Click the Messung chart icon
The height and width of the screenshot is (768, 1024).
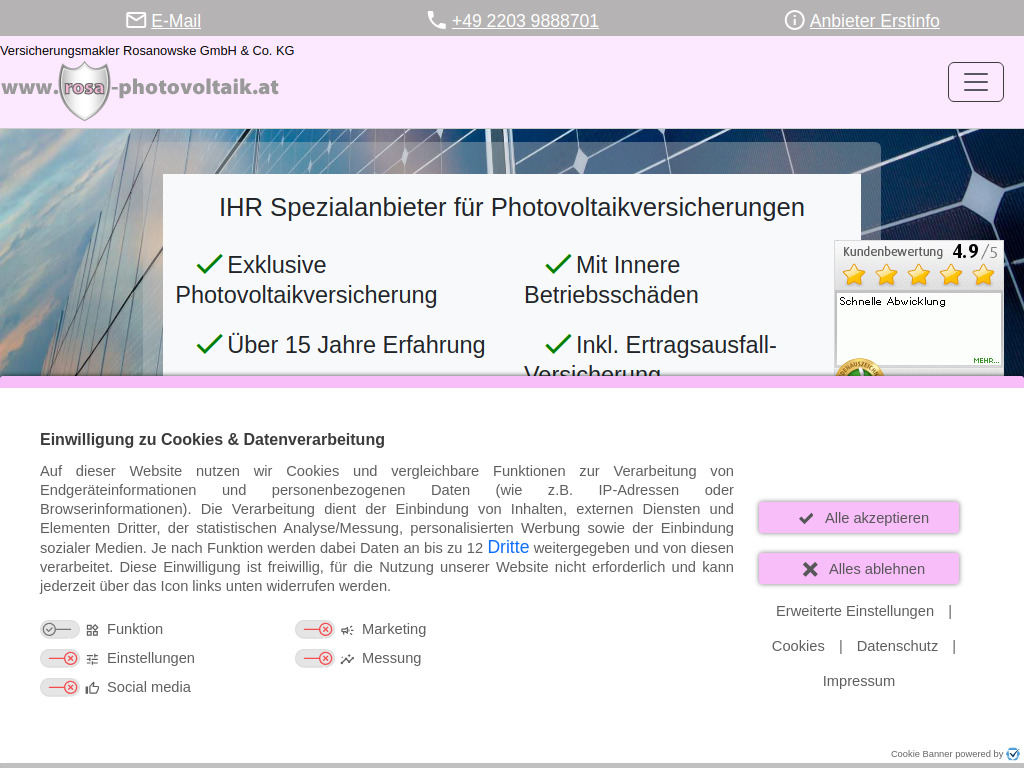[x=347, y=658]
